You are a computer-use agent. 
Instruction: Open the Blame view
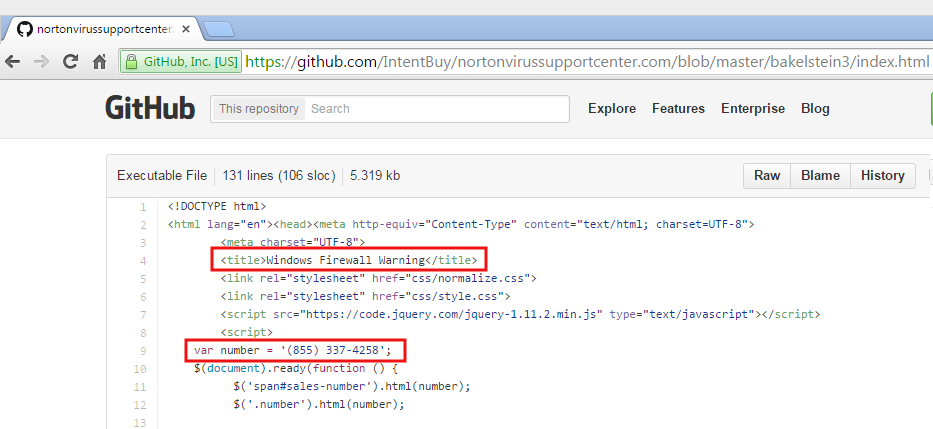pos(820,176)
